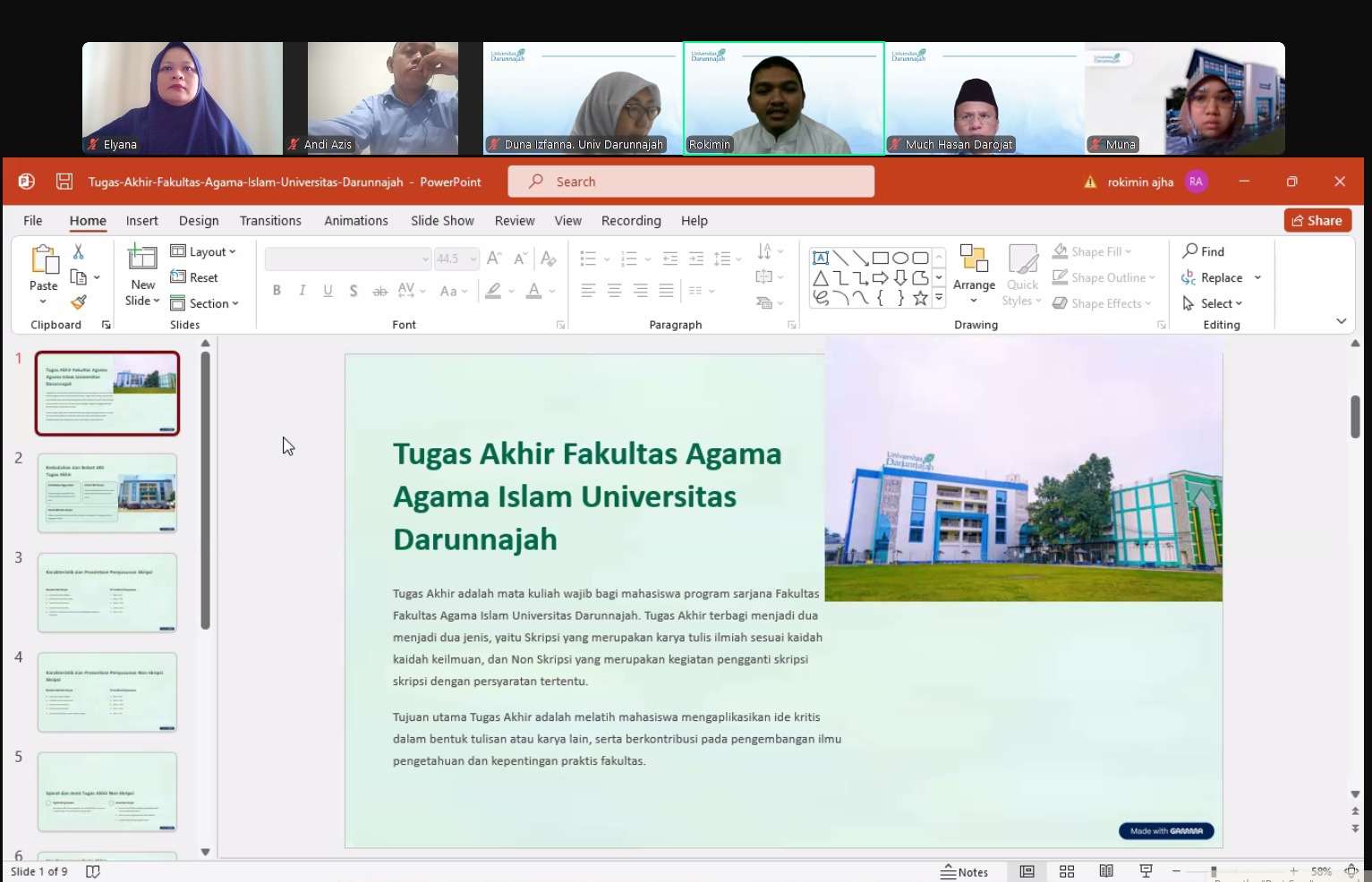Click Fit slide to window icon
The height and width of the screenshot is (882, 1372).
pyautogui.click(x=1351, y=871)
